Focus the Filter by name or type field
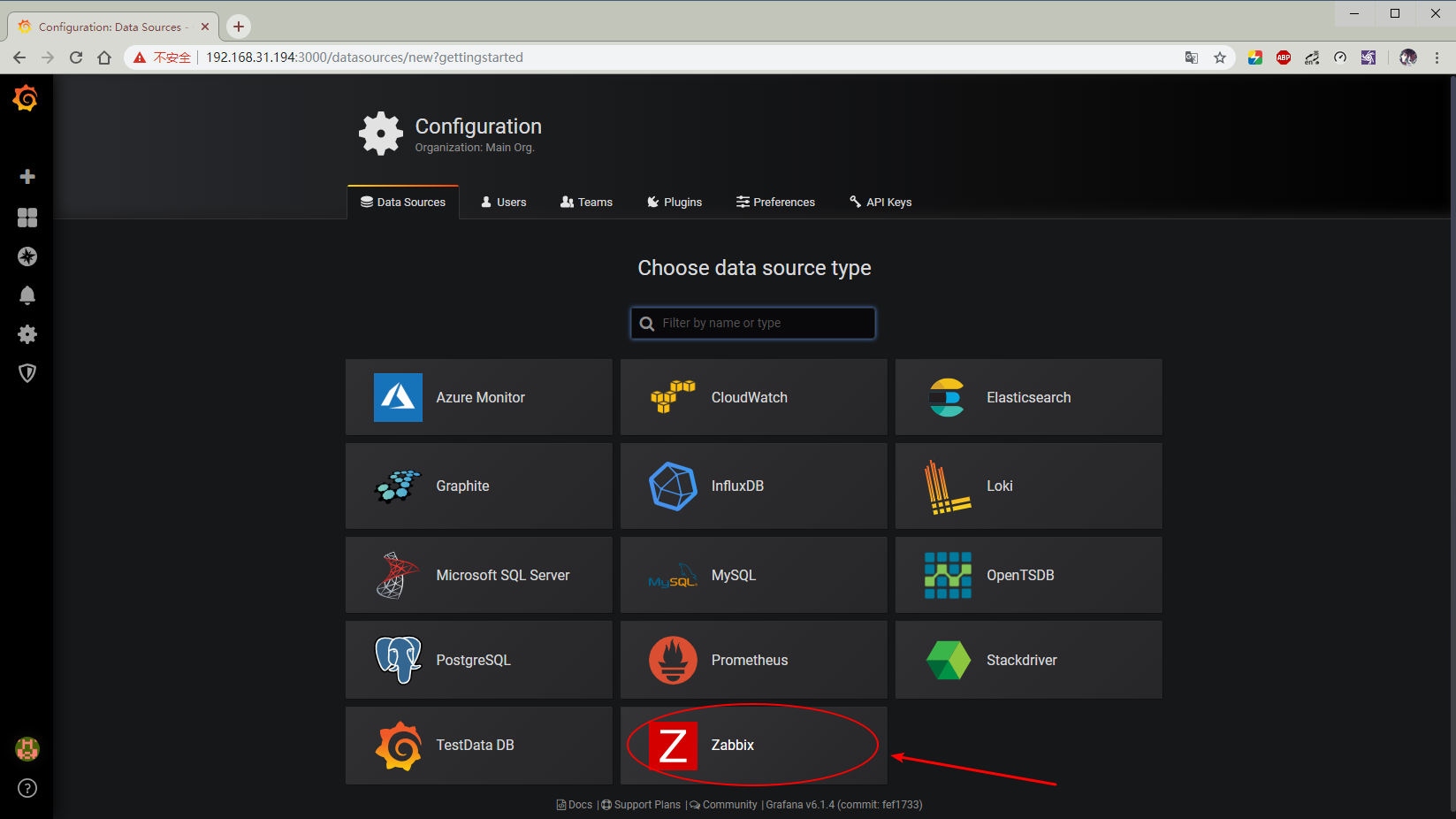 click(753, 323)
